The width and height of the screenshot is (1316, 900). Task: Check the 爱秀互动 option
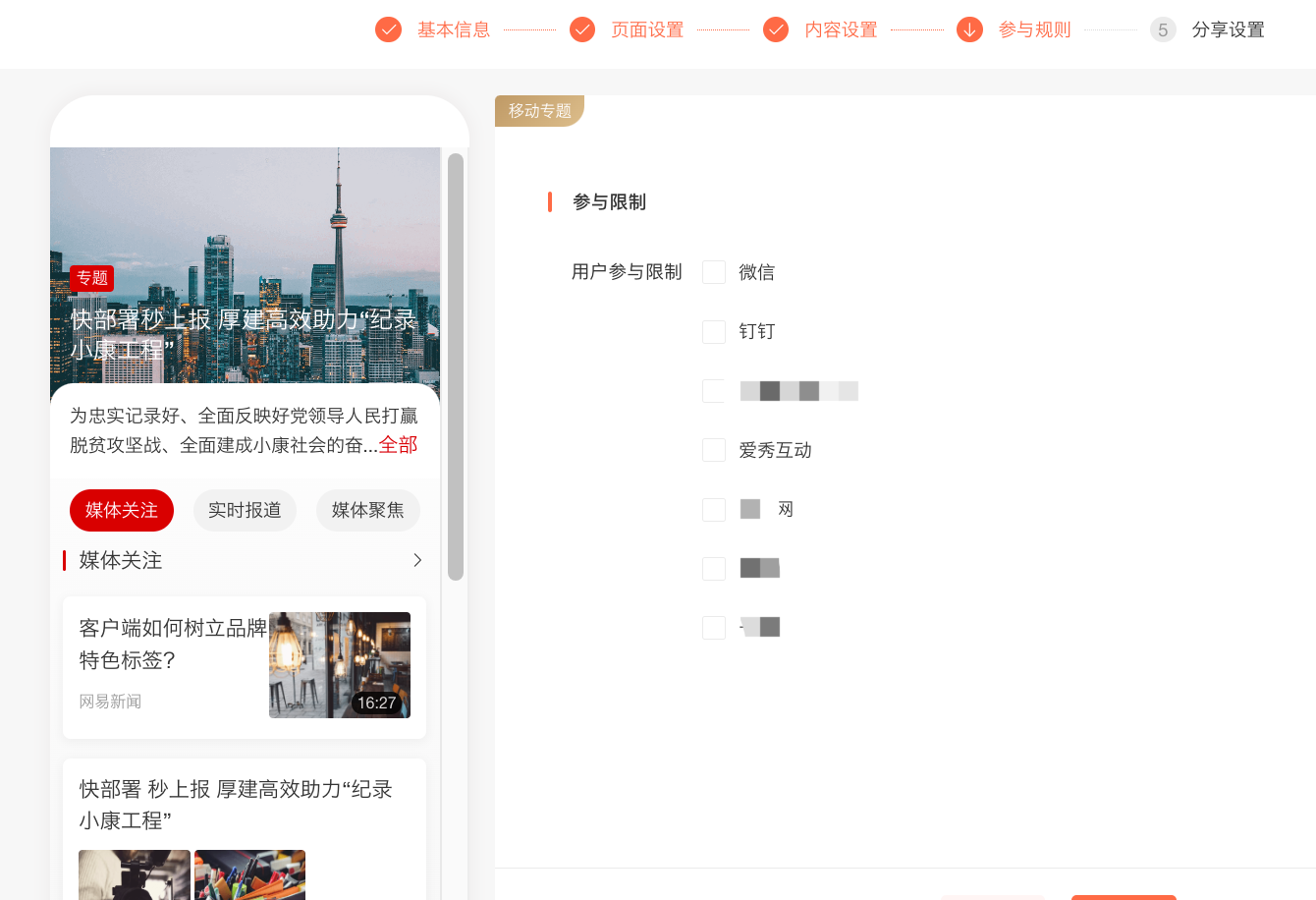[x=714, y=450]
